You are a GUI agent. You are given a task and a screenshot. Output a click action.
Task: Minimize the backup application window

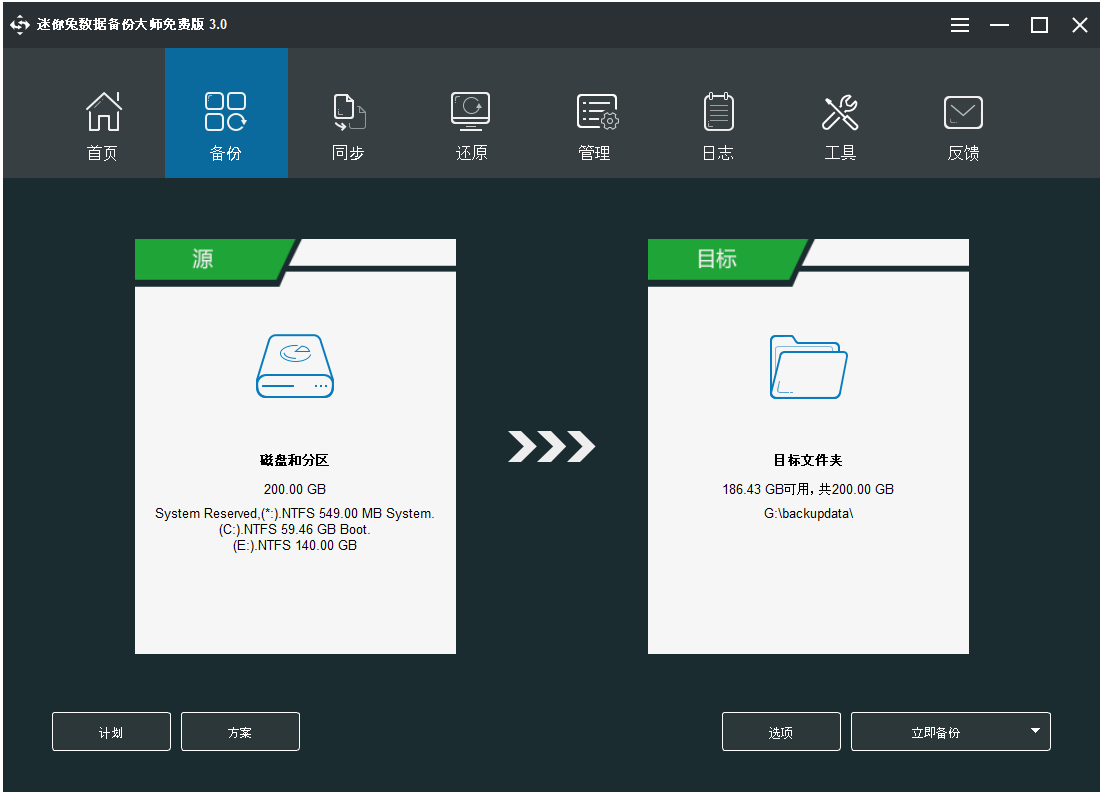[x=999, y=25]
